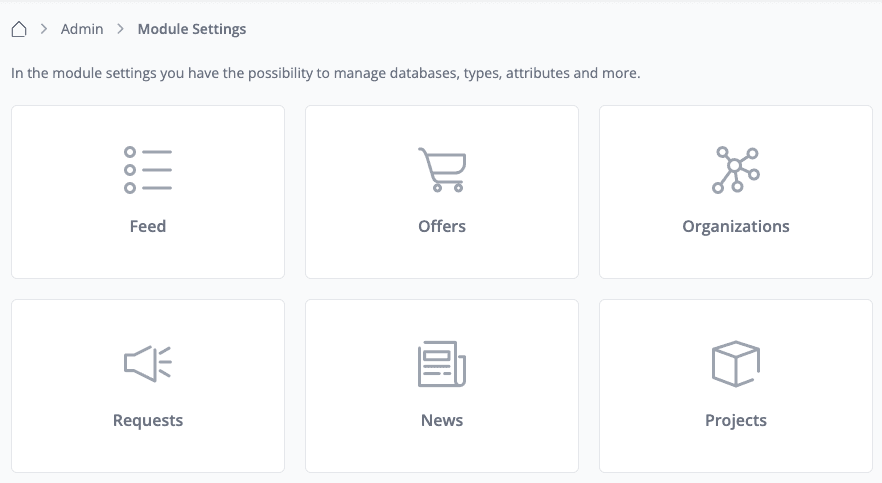Click the Offers shopping cart icon
This screenshot has height=483, width=882.
pos(442,170)
